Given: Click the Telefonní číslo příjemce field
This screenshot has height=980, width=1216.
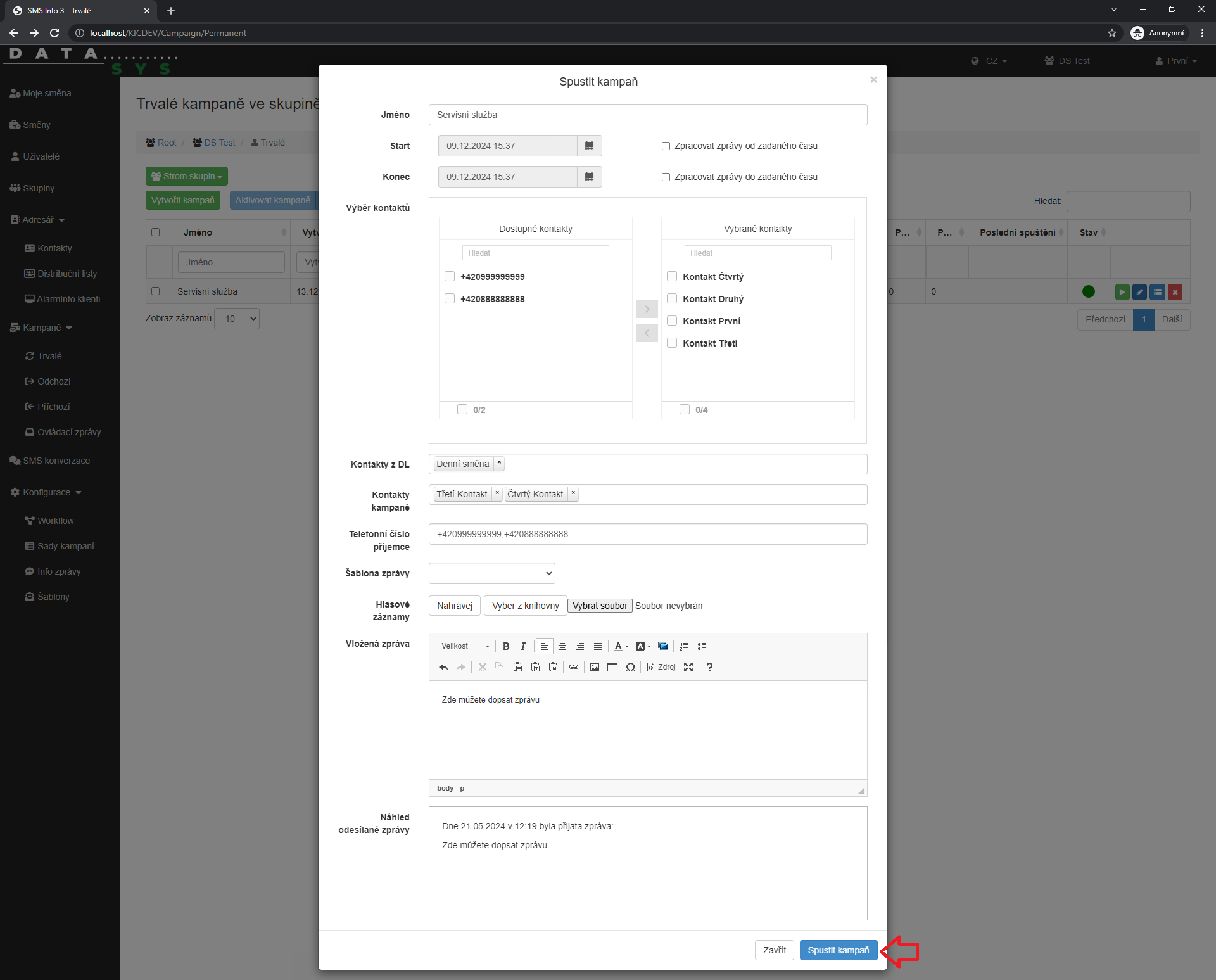Looking at the screenshot, I should 647,534.
